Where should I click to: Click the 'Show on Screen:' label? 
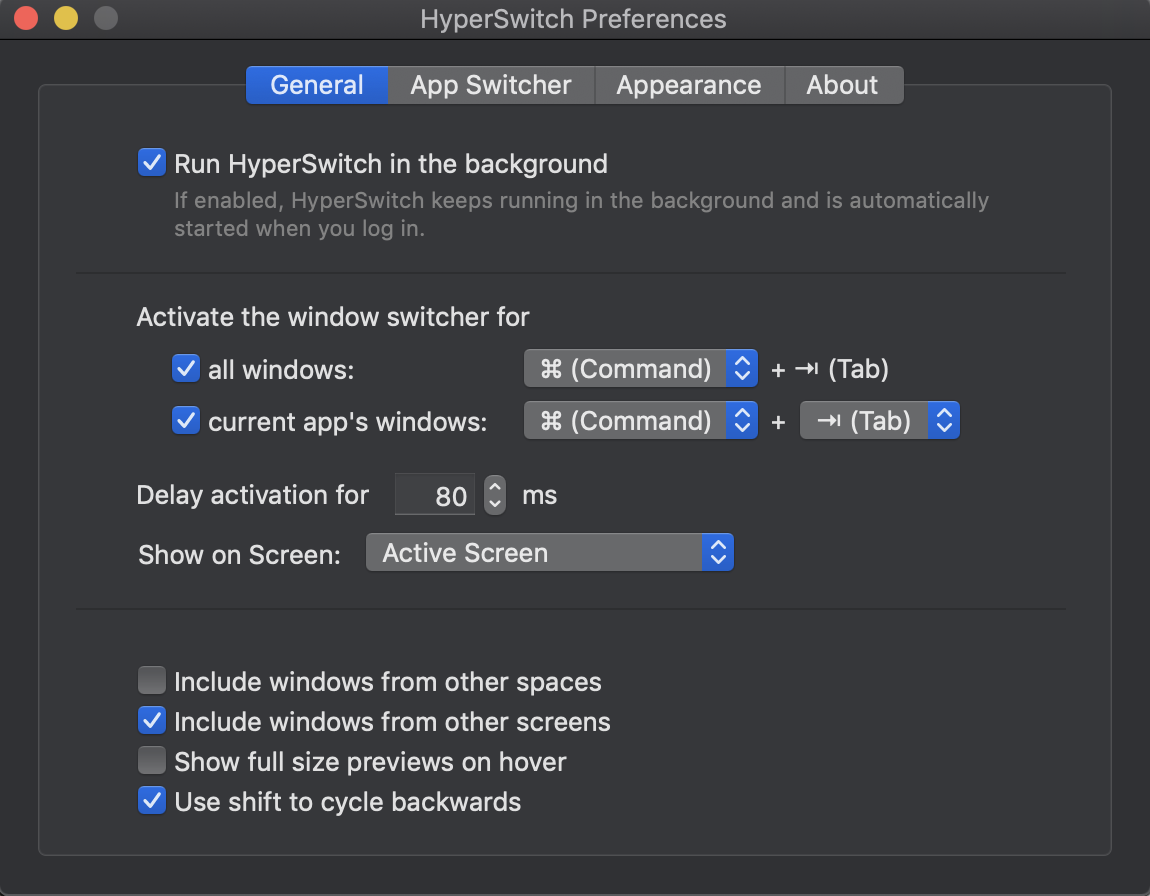(x=240, y=555)
